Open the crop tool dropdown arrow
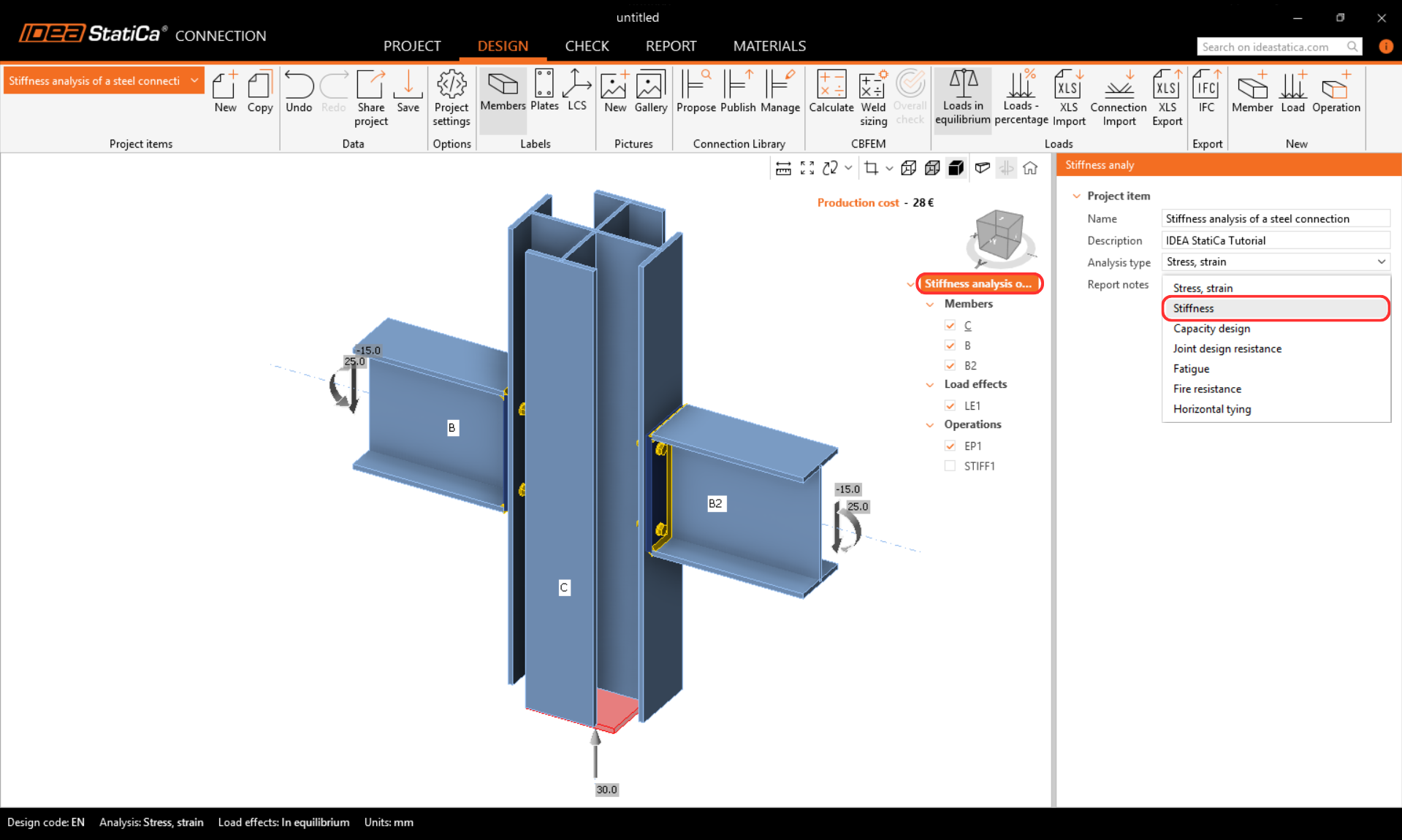Viewport: 1402px width, 840px height. pos(889,168)
